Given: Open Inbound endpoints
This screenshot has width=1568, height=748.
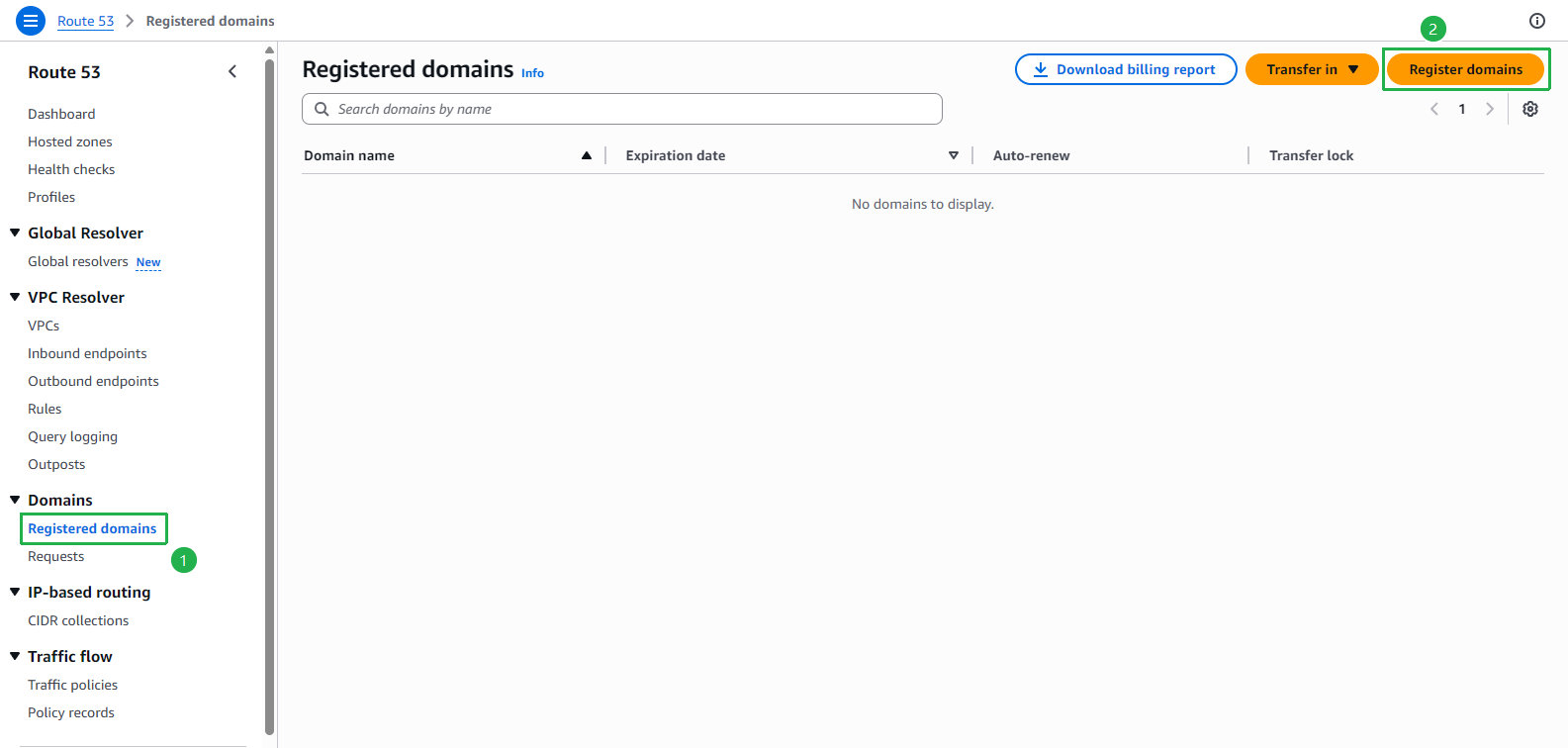Looking at the screenshot, I should click(87, 353).
